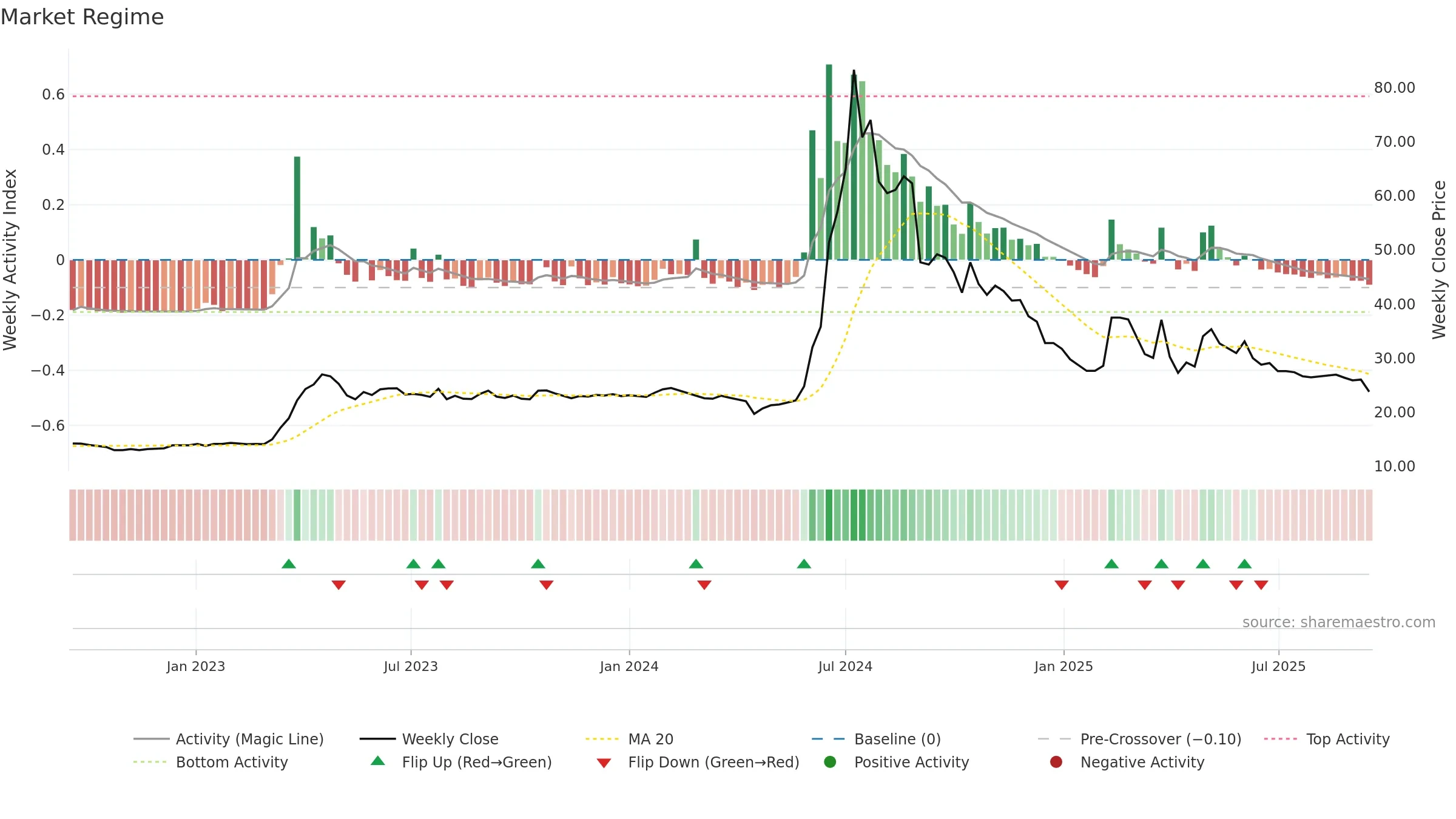Click the red flip-down triangle after Jan 2024

(704, 585)
